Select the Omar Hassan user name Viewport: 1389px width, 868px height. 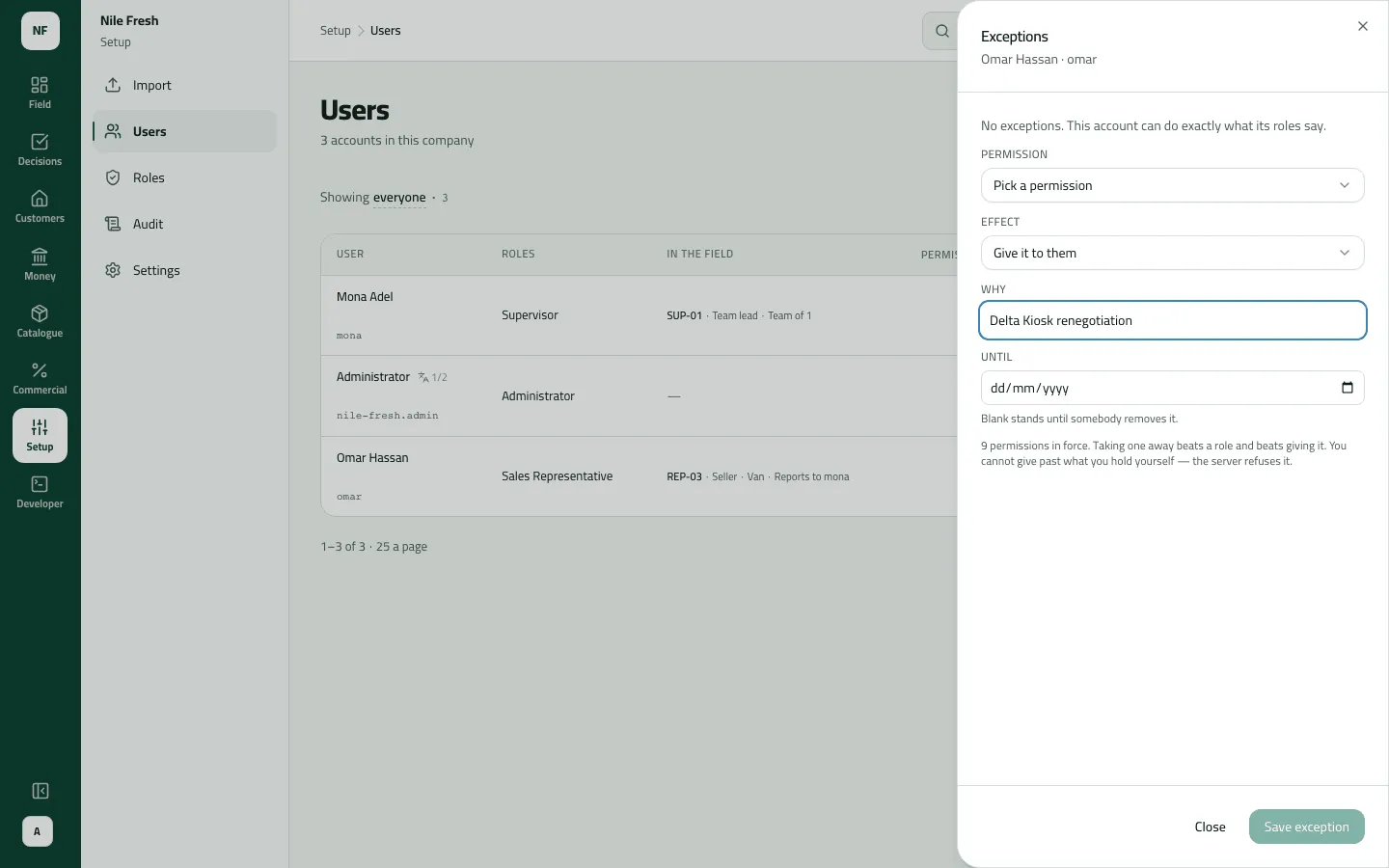372,458
